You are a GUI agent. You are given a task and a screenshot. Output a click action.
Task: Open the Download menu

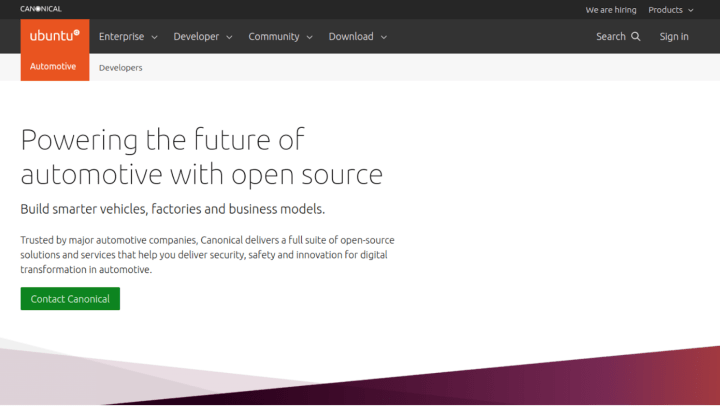[351, 36]
